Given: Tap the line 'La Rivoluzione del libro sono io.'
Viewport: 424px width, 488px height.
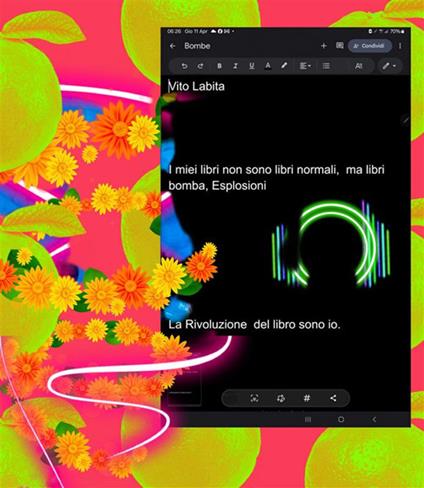Looking at the screenshot, I should pyautogui.click(x=254, y=324).
